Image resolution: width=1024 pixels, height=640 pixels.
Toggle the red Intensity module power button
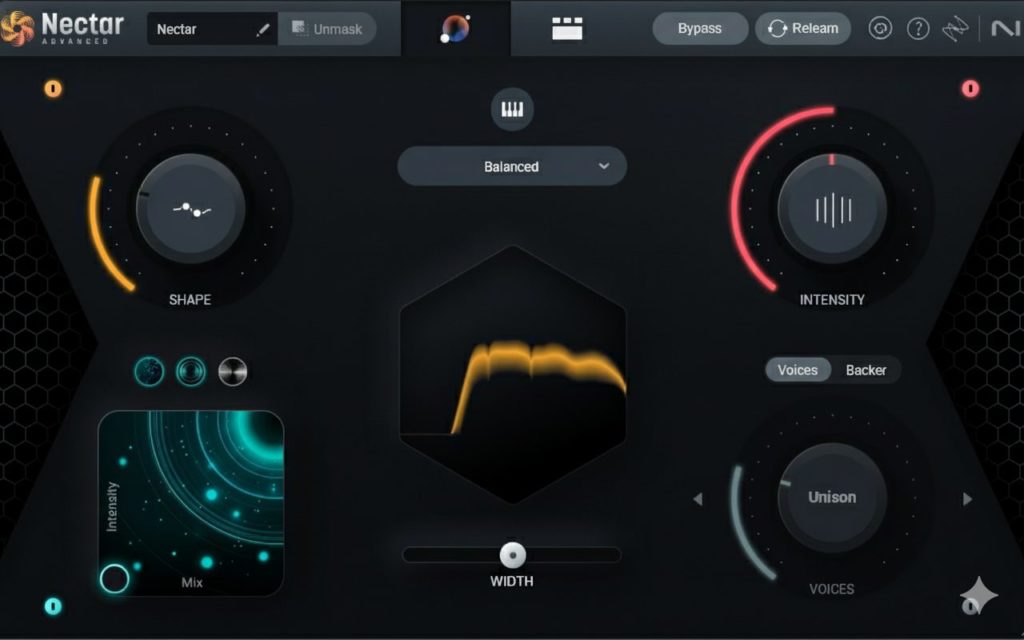click(x=970, y=89)
